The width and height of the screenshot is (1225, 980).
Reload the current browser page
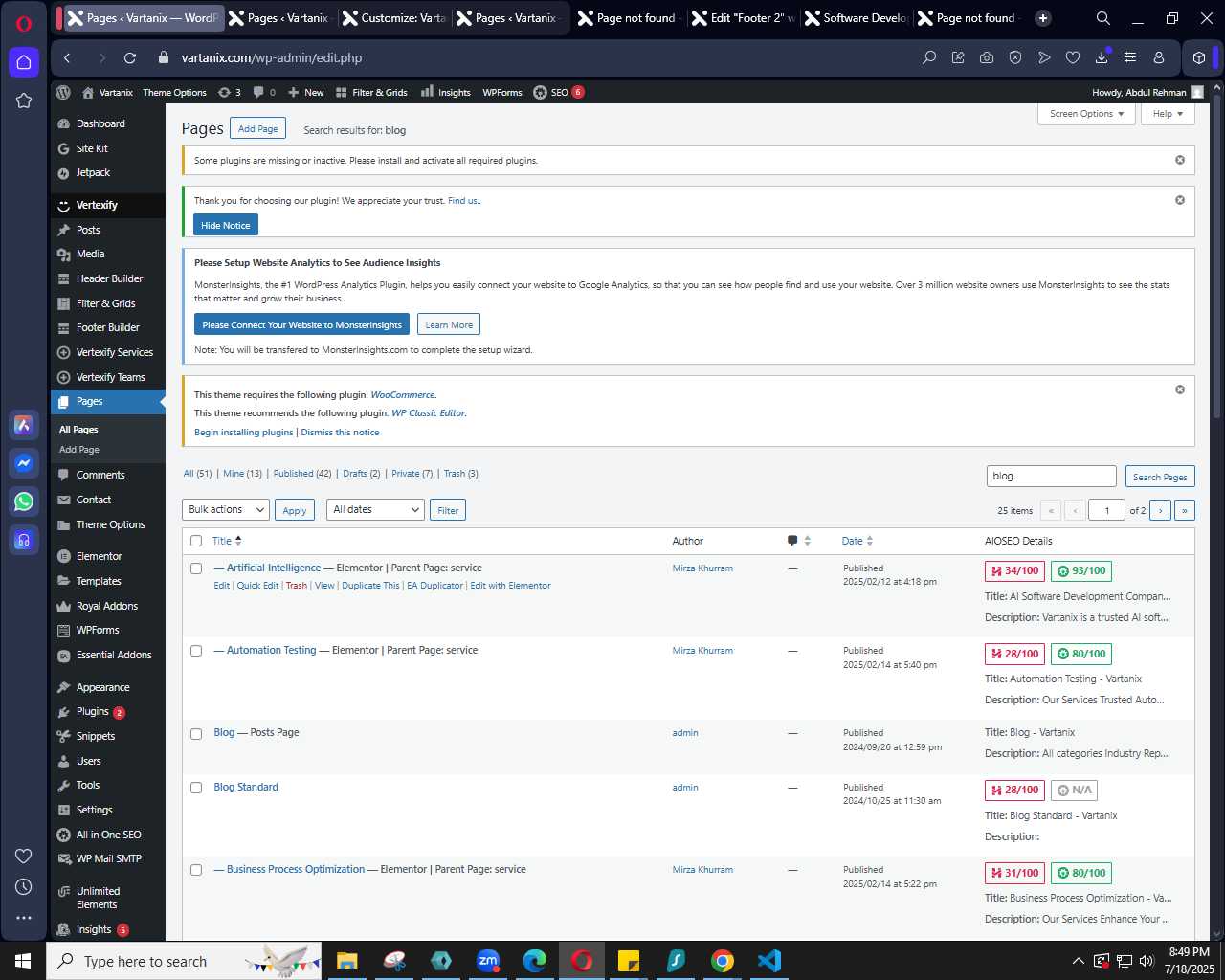[x=130, y=58]
